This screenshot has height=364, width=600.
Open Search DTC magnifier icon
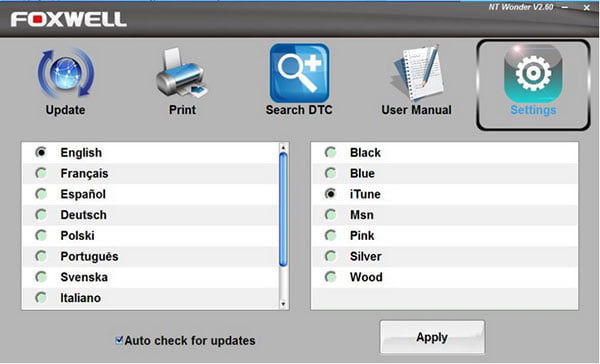(299, 73)
